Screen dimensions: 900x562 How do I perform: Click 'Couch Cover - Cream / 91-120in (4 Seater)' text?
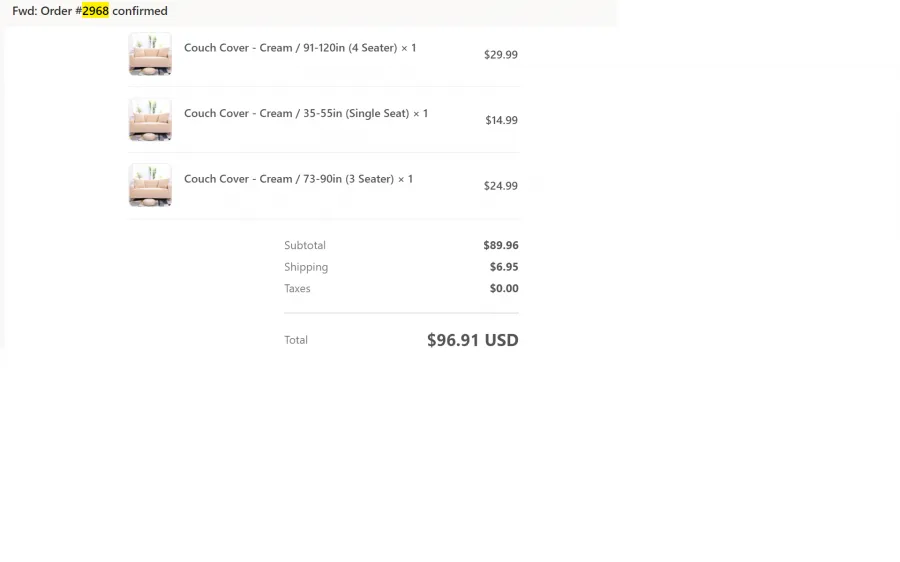(290, 48)
